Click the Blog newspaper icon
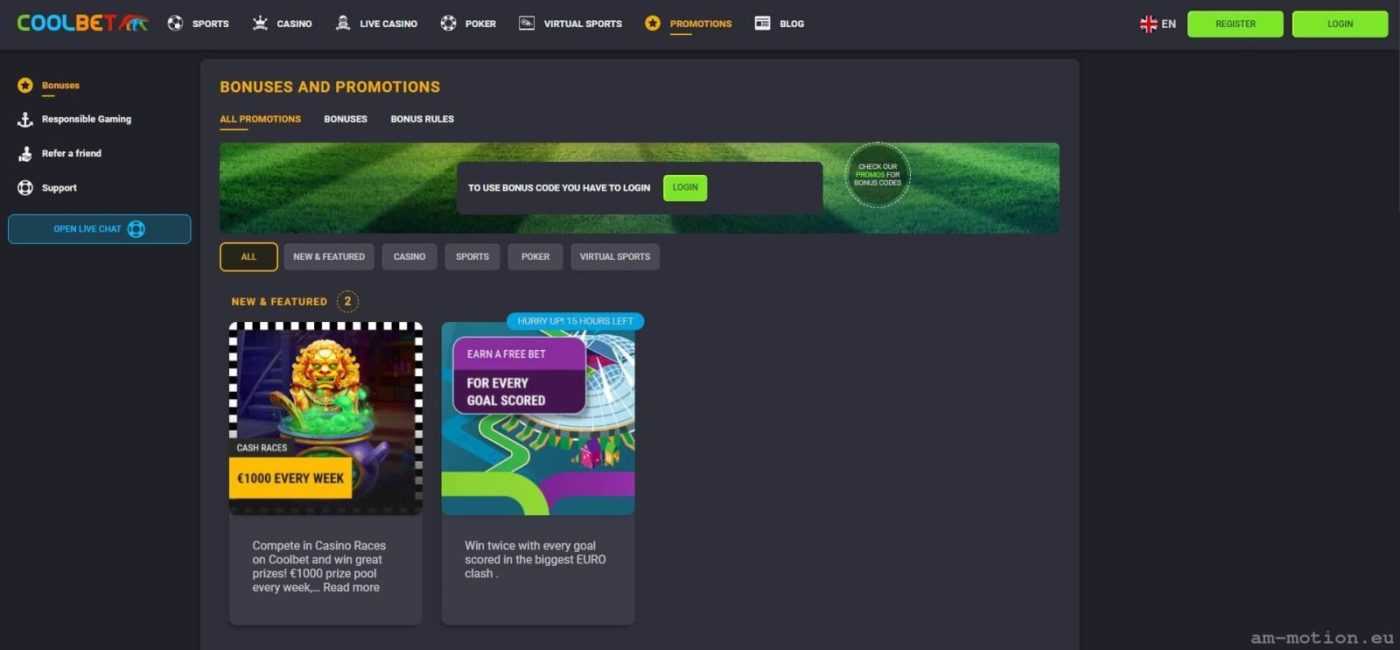 [763, 23]
